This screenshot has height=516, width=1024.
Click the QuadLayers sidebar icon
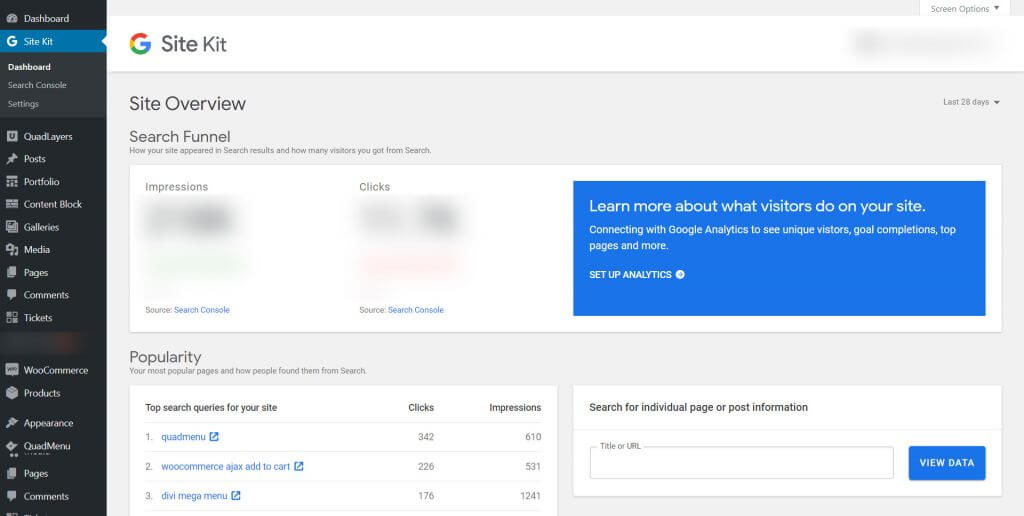(x=12, y=137)
